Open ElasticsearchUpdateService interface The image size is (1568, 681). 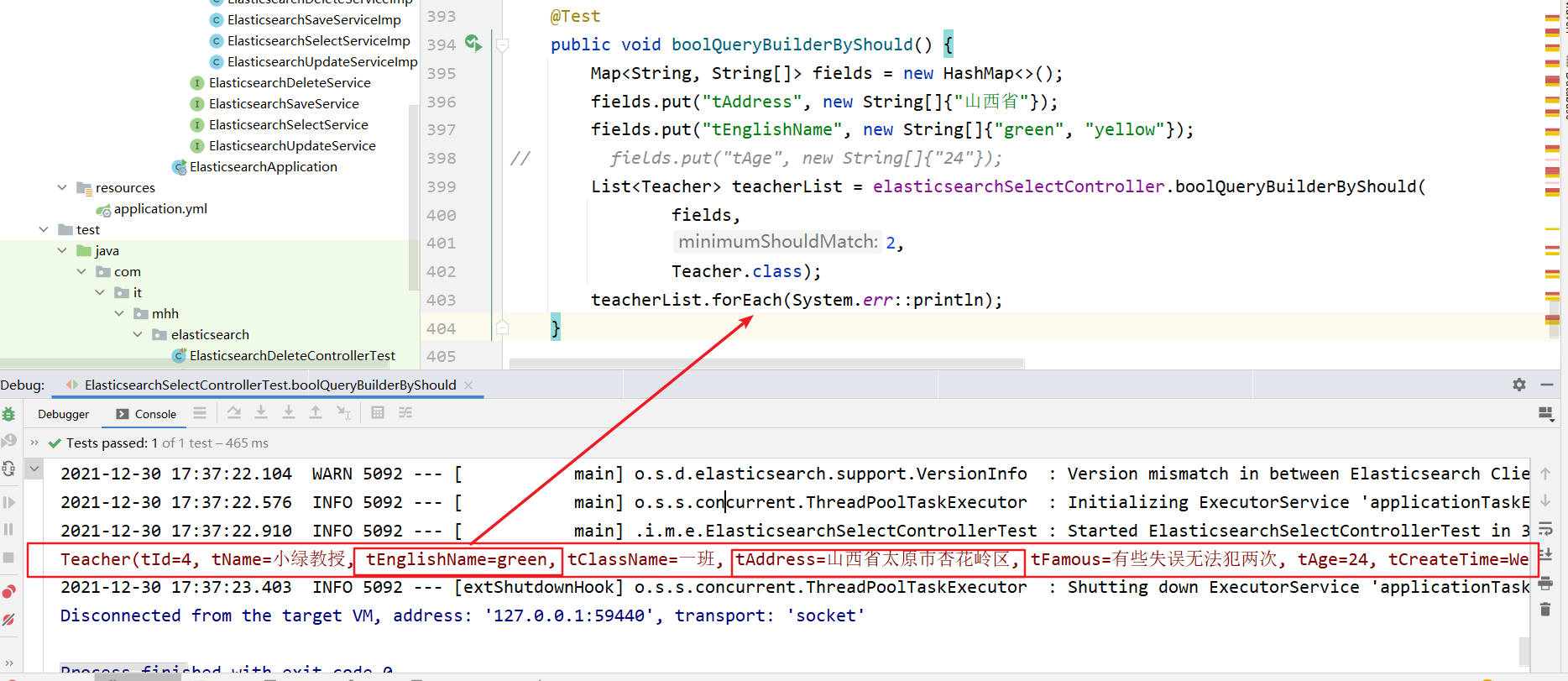click(292, 145)
